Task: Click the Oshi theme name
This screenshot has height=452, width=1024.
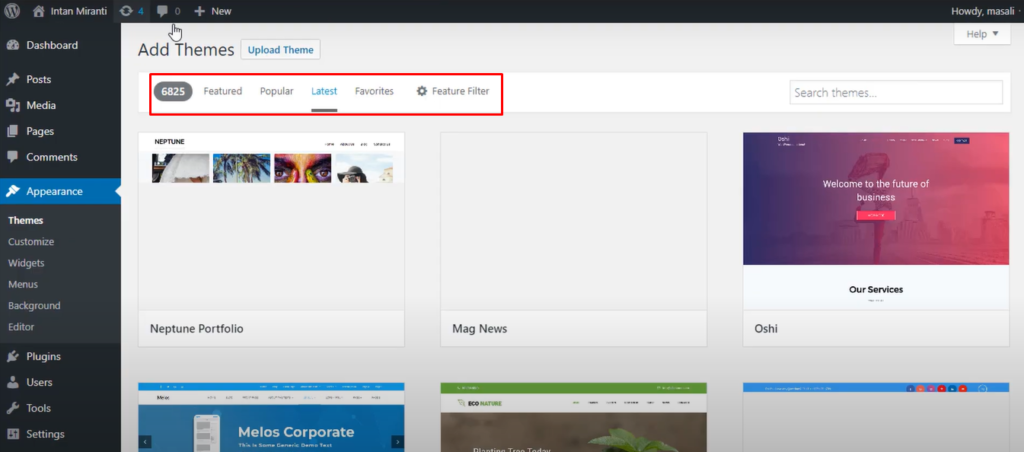Action: tap(766, 329)
